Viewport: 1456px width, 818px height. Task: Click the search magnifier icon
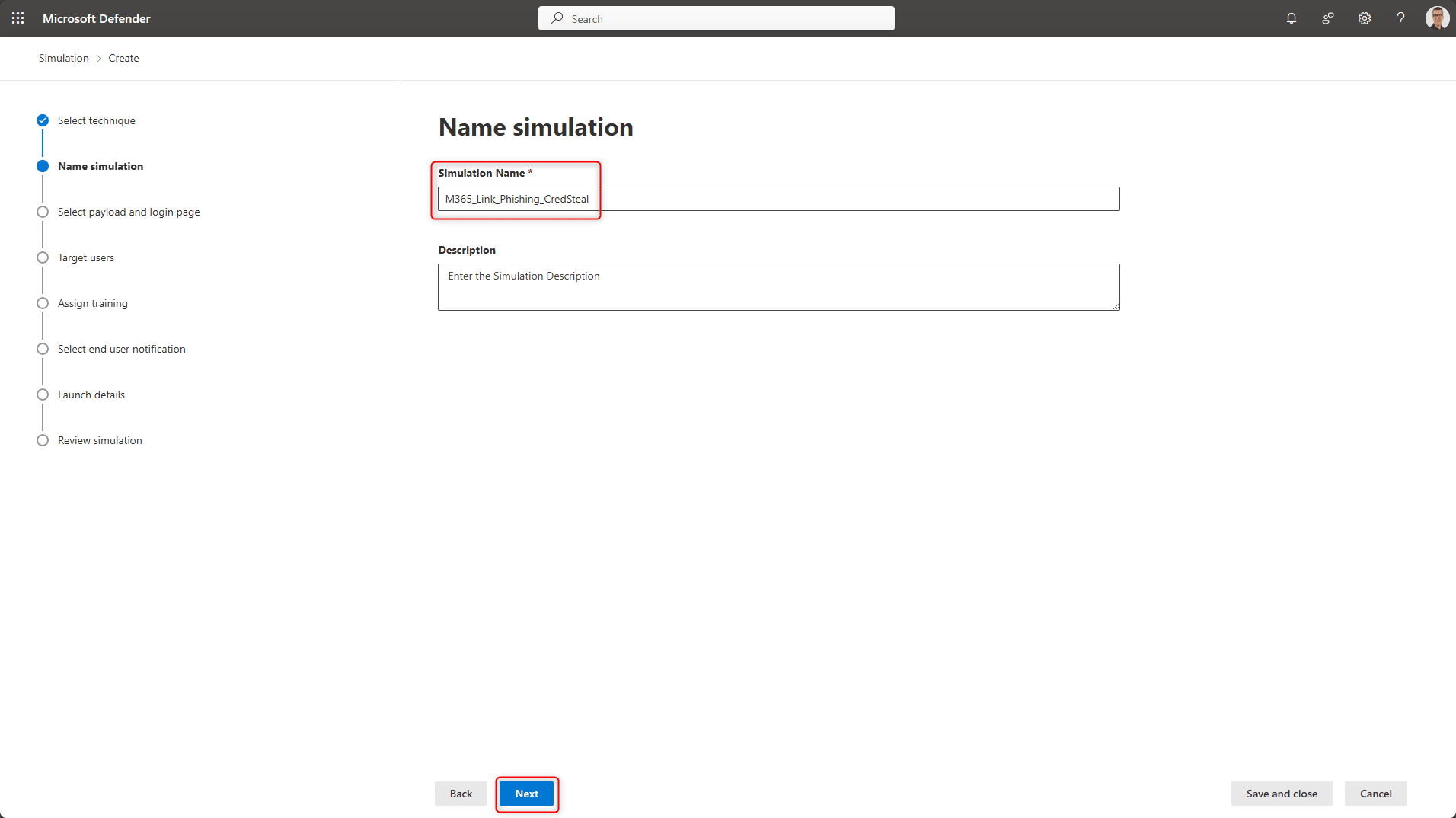click(557, 18)
